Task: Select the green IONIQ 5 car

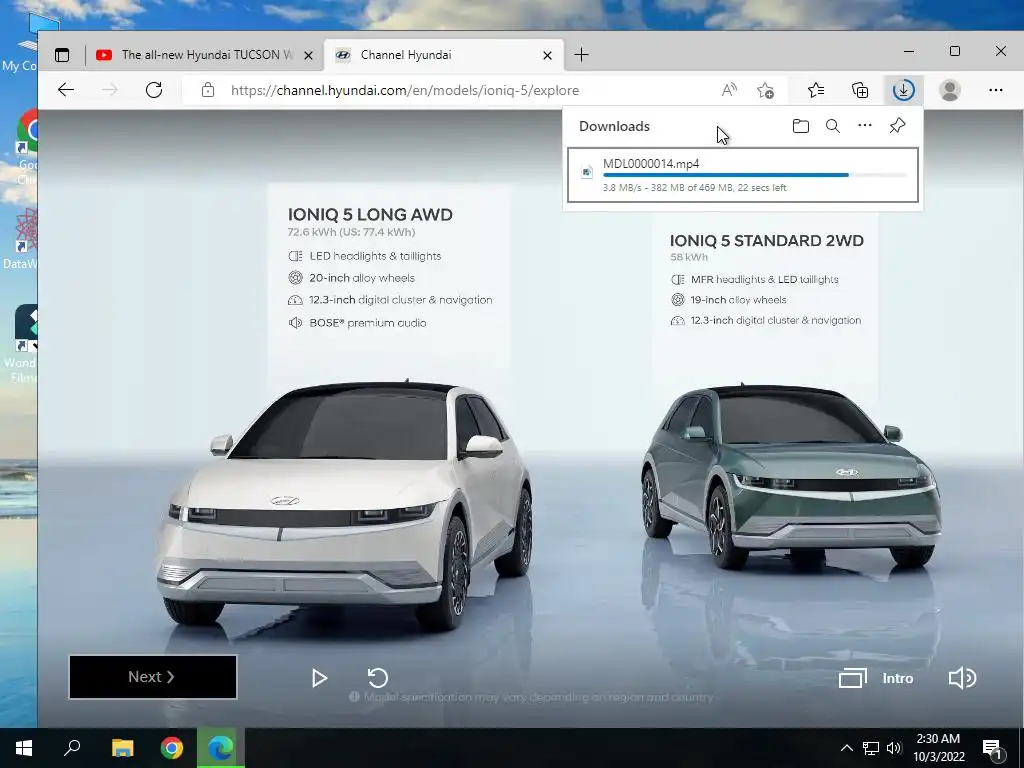Action: pyautogui.click(x=792, y=475)
